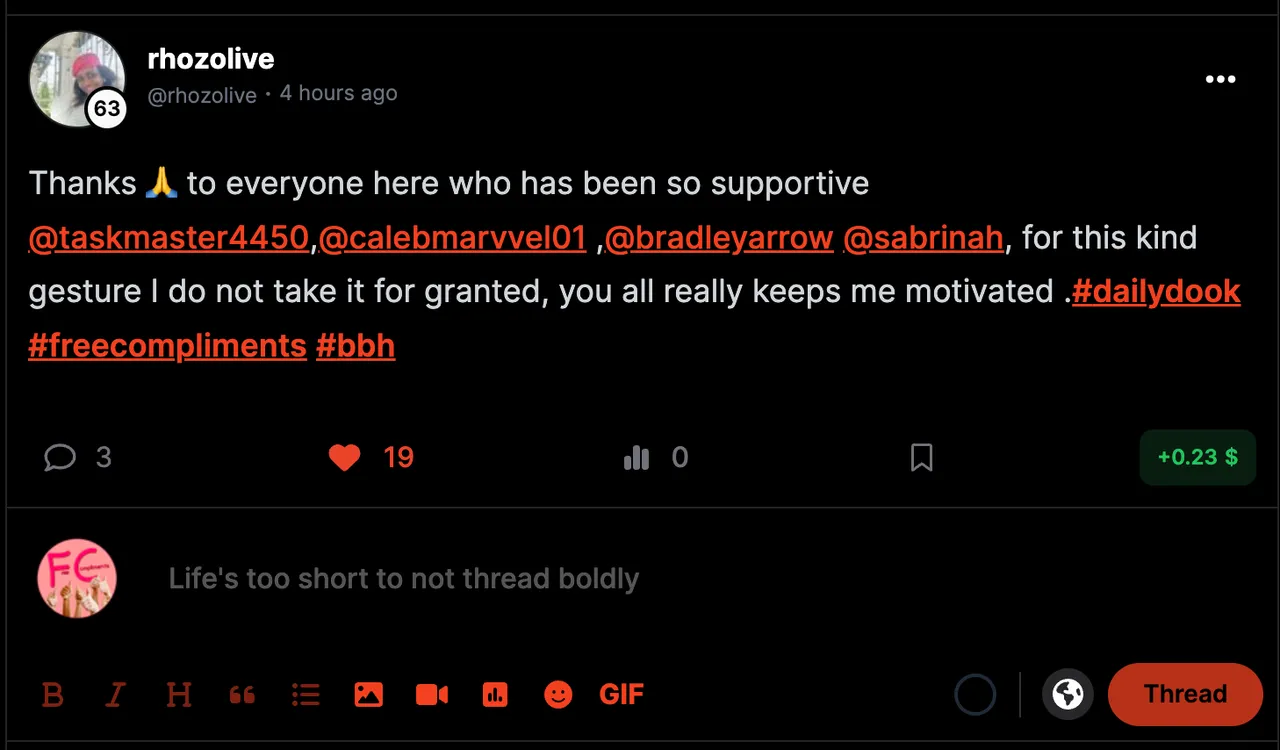Viewport: 1280px width, 750px height.
Task: Insert a block quote
Action: [x=242, y=694]
